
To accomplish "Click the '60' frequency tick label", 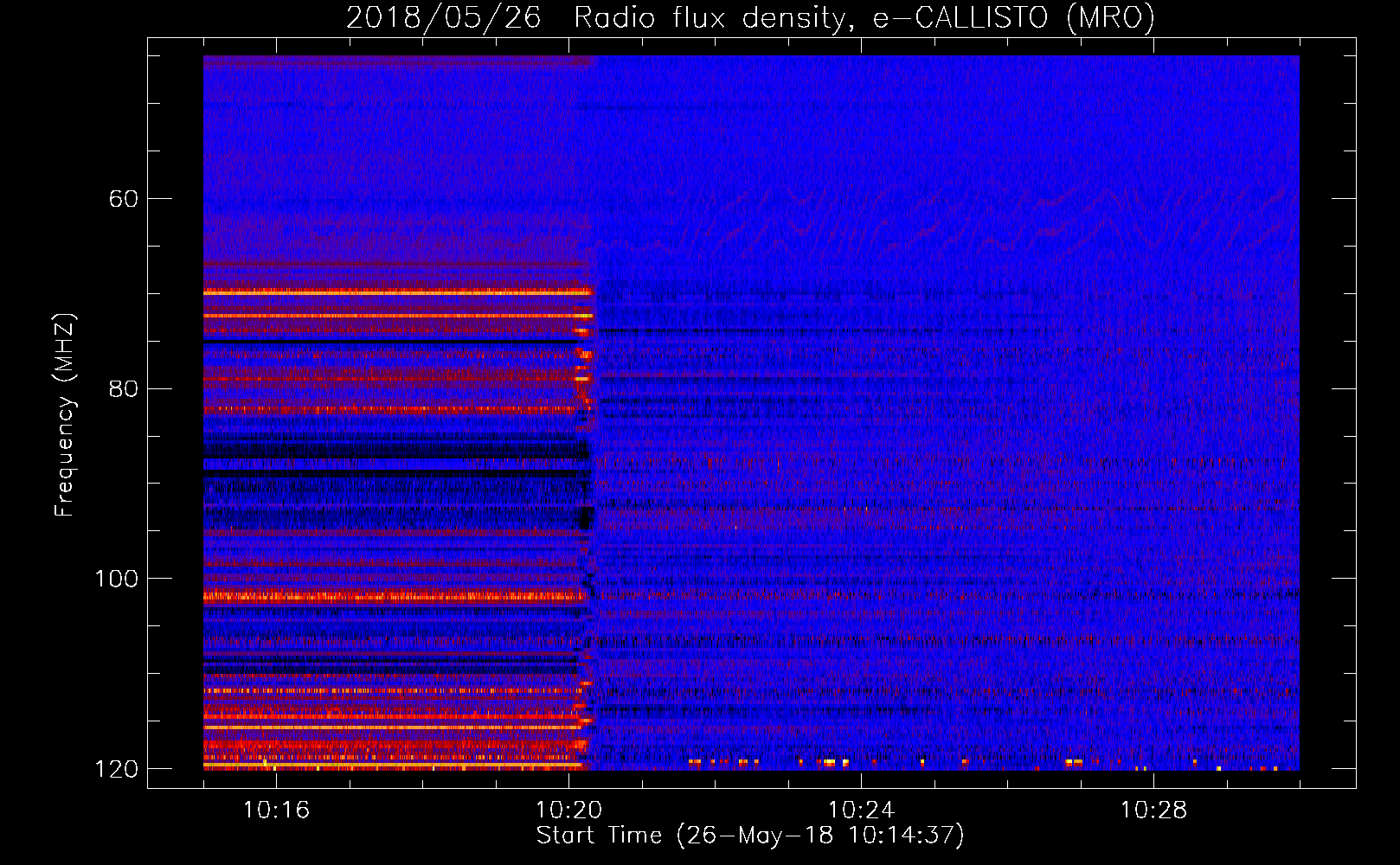I will click(124, 199).
